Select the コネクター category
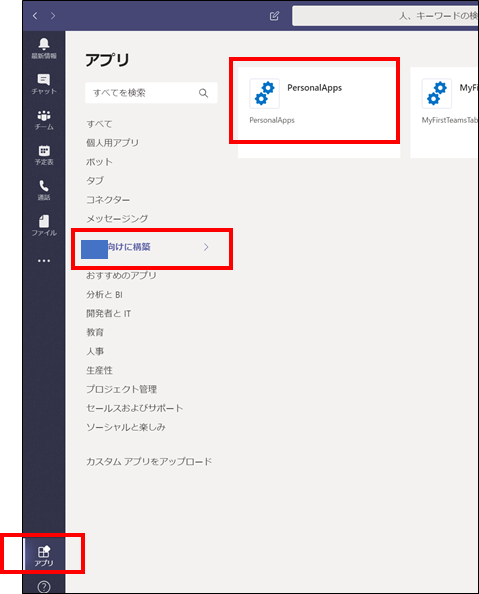This screenshot has width=479, height=594. point(108,200)
